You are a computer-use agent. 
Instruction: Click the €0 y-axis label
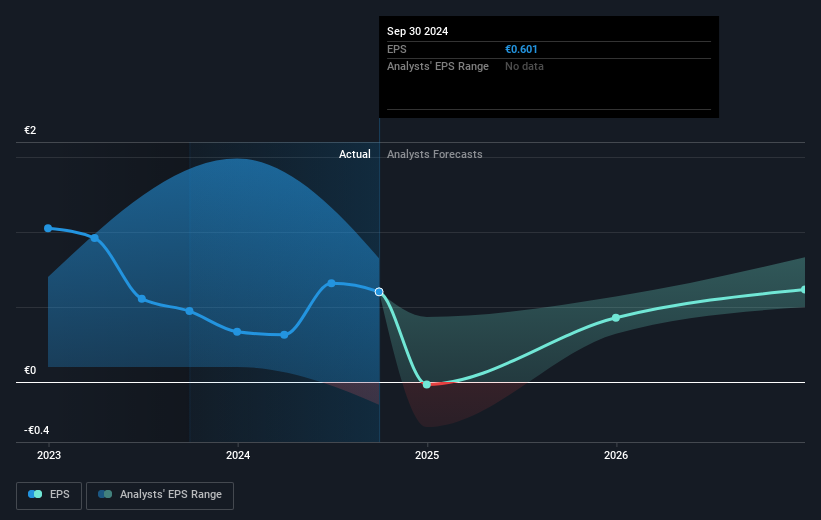30,371
